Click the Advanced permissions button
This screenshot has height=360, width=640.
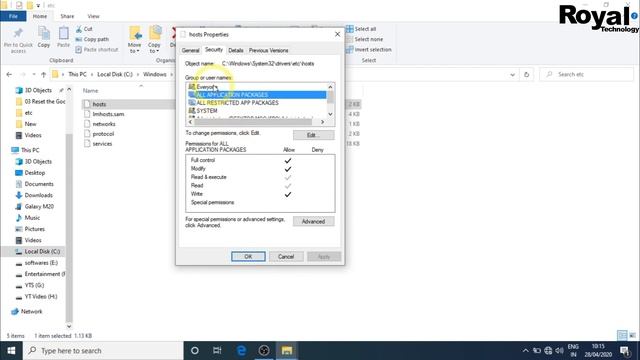[313, 221]
